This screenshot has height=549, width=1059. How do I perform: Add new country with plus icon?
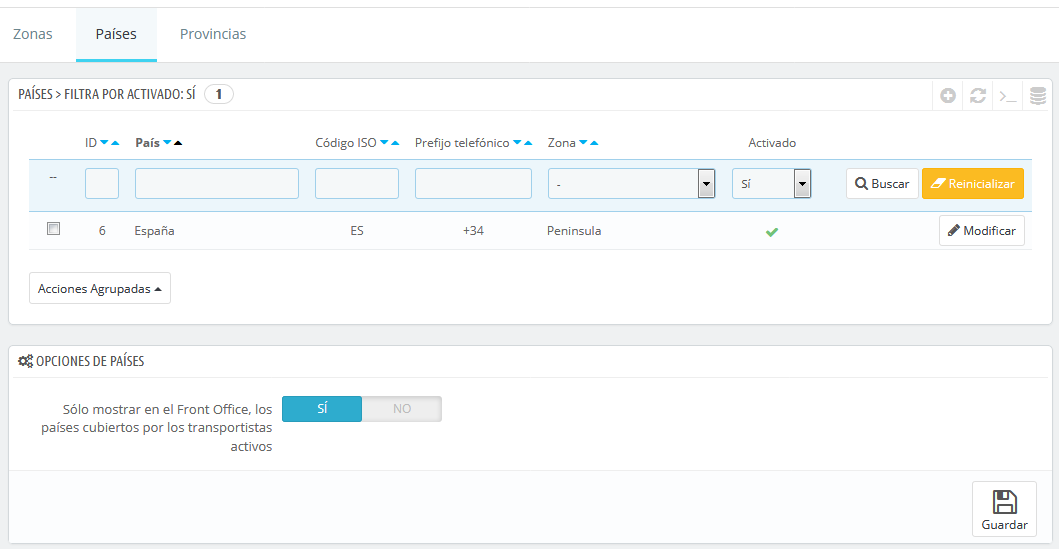point(948,96)
